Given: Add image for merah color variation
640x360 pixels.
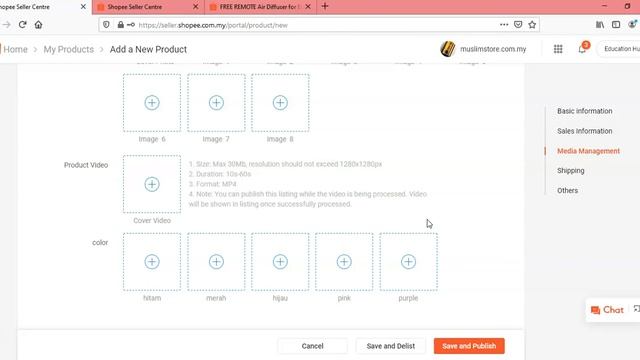Looking at the screenshot, I should (x=216, y=262).
